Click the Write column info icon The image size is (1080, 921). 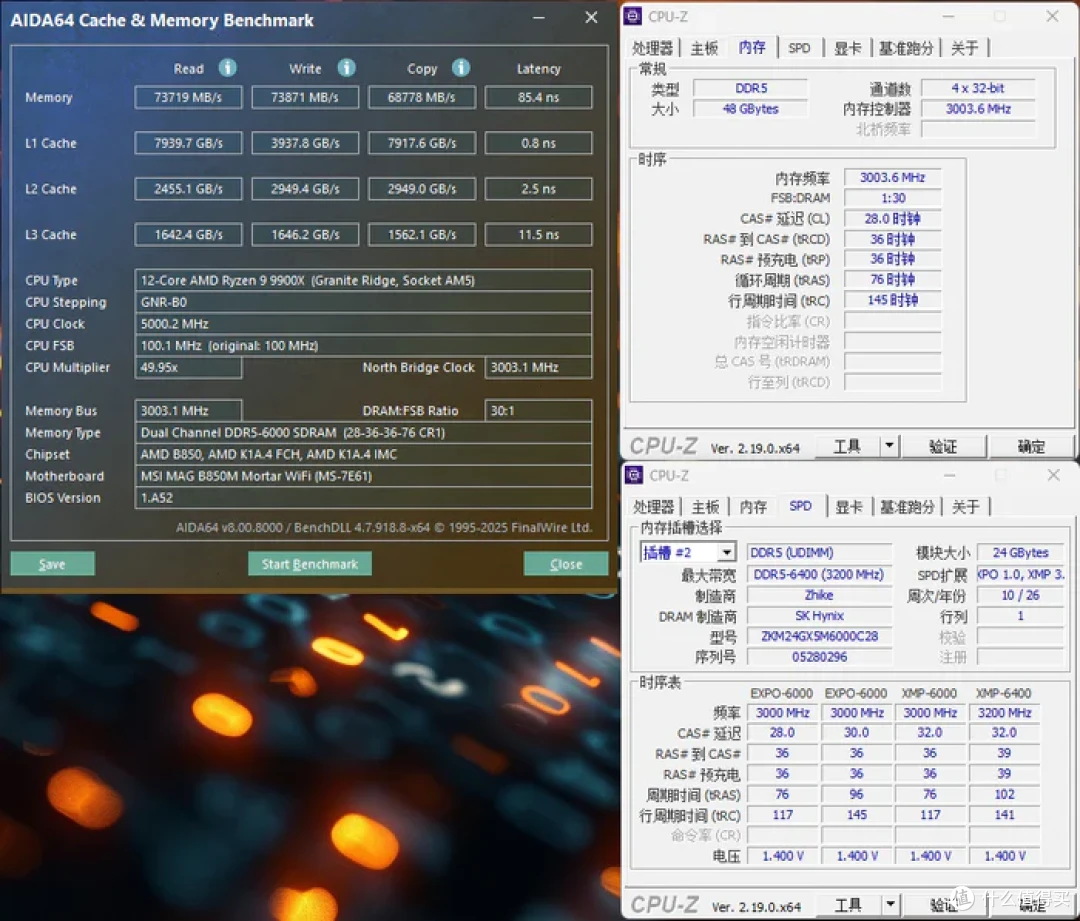click(346, 68)
